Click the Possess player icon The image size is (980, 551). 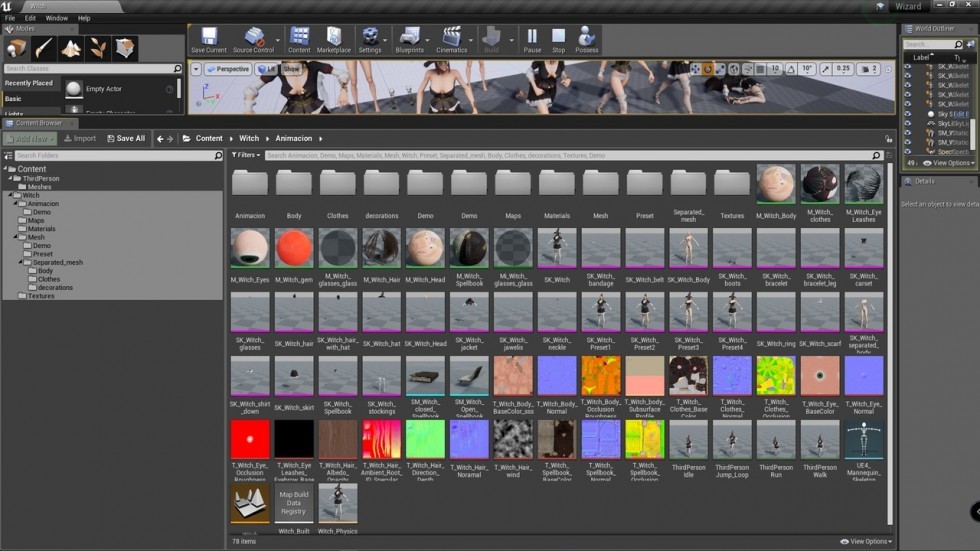(587, 38)
